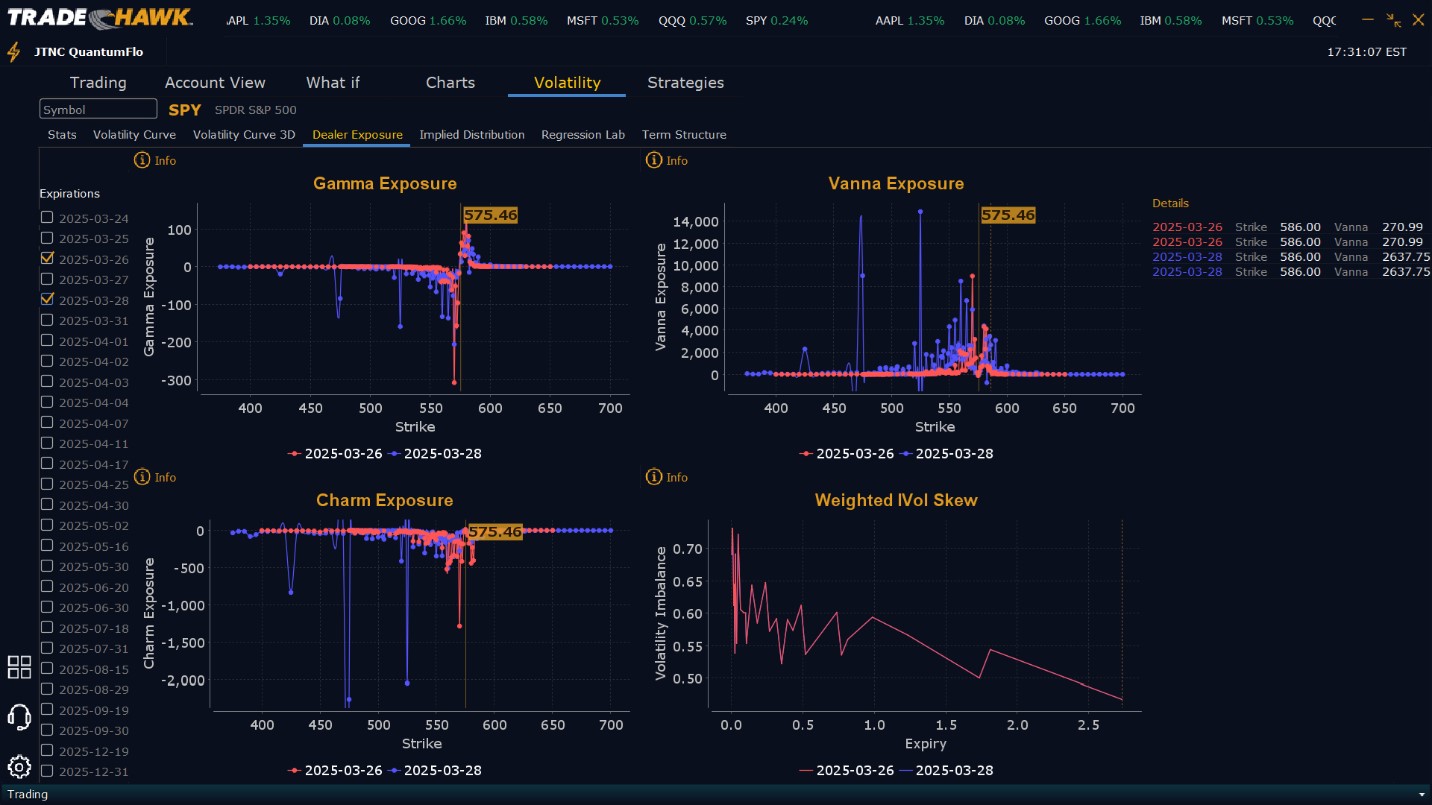
Task: Open the Regression Lab sub-tab
Action: 583,135
